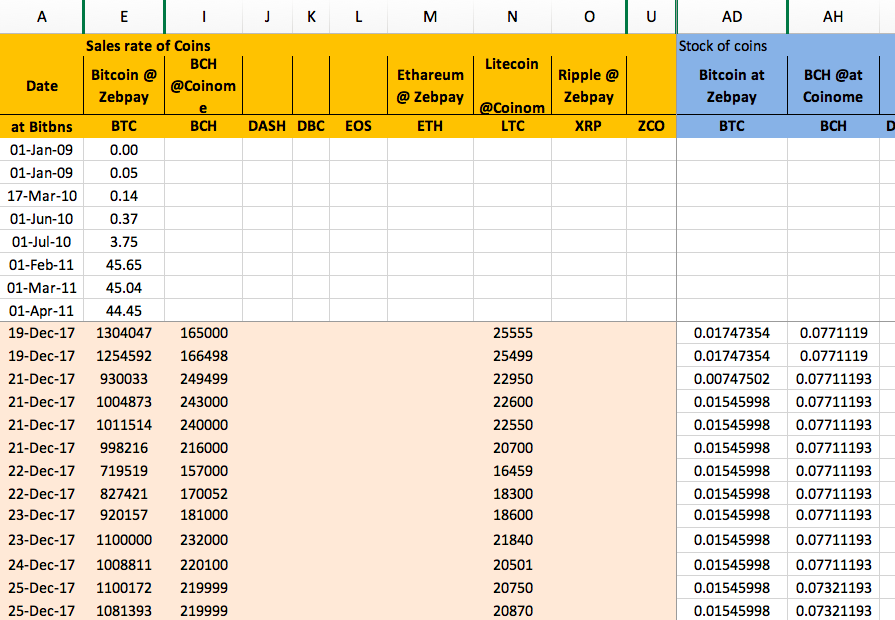Select the BTC stock value 0.00747502

[732, 379]
